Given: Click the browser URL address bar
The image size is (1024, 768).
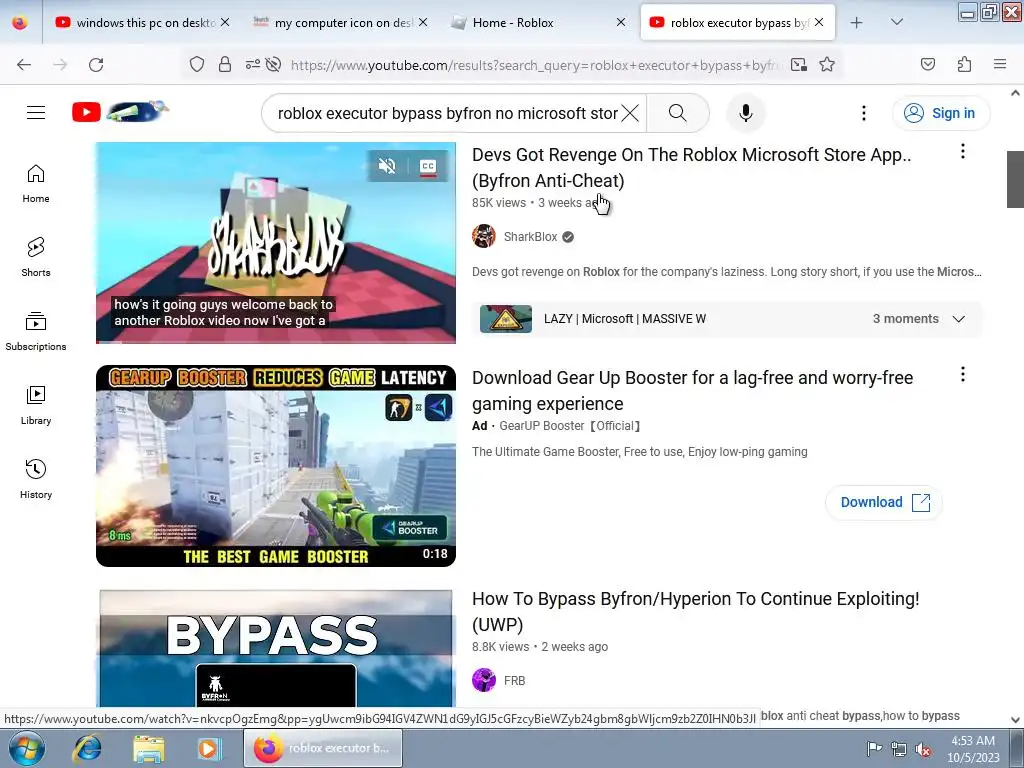Looking at the screenshot, I should pyautogui.click(x=534, y=65).
